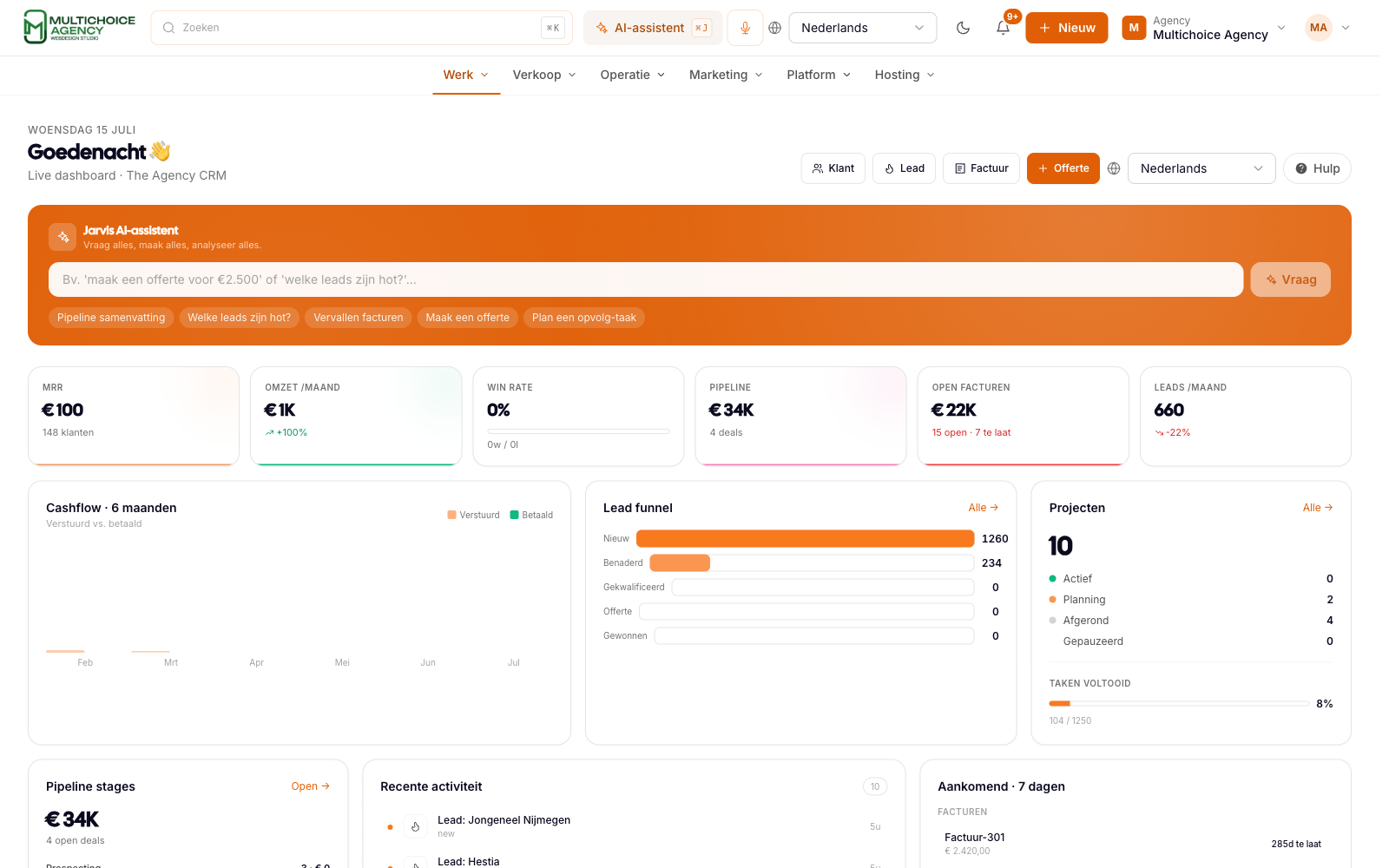Image resolution: width=1389 pixels, height=868 pixels.
Task: Click the Planning project status row
Action: coord(1191,600)
